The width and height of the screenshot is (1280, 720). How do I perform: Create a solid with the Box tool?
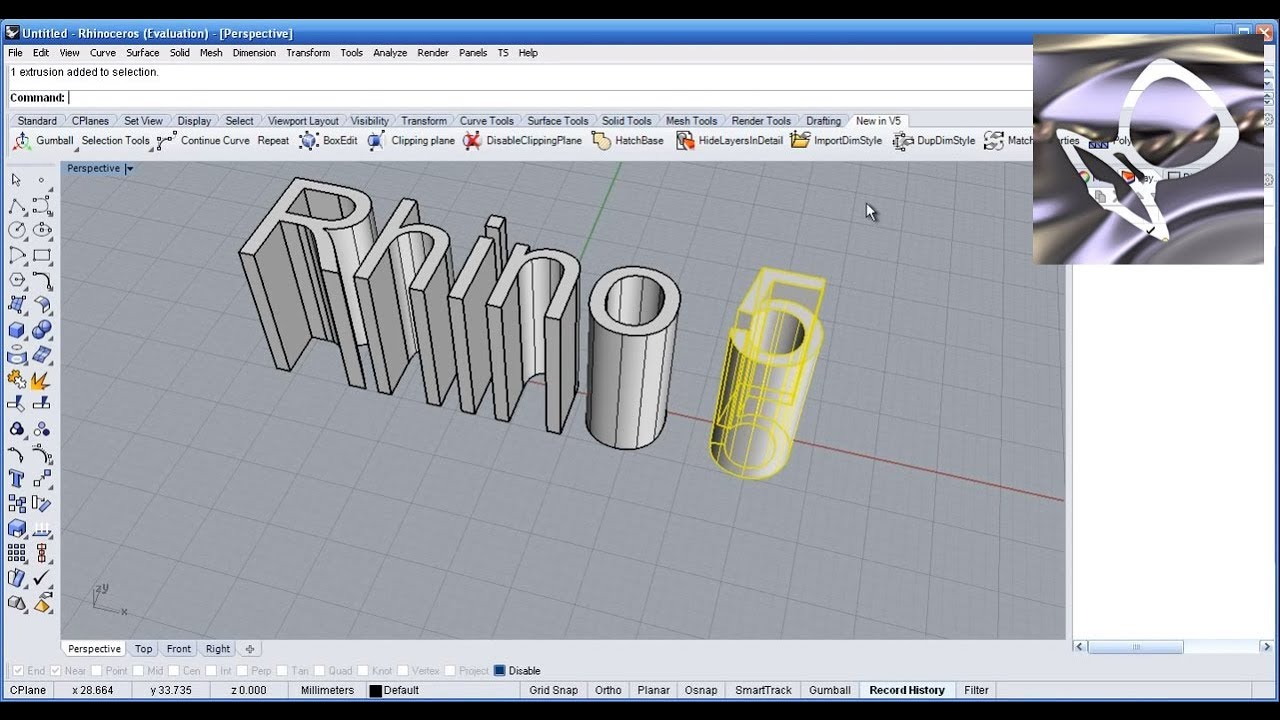17,330
